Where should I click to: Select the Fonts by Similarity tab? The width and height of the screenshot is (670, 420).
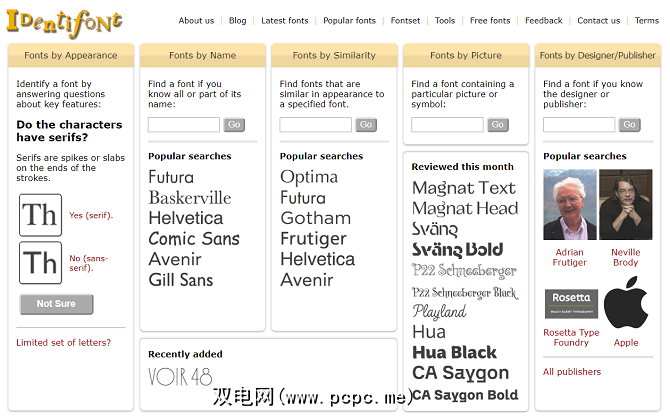(334, 55)
